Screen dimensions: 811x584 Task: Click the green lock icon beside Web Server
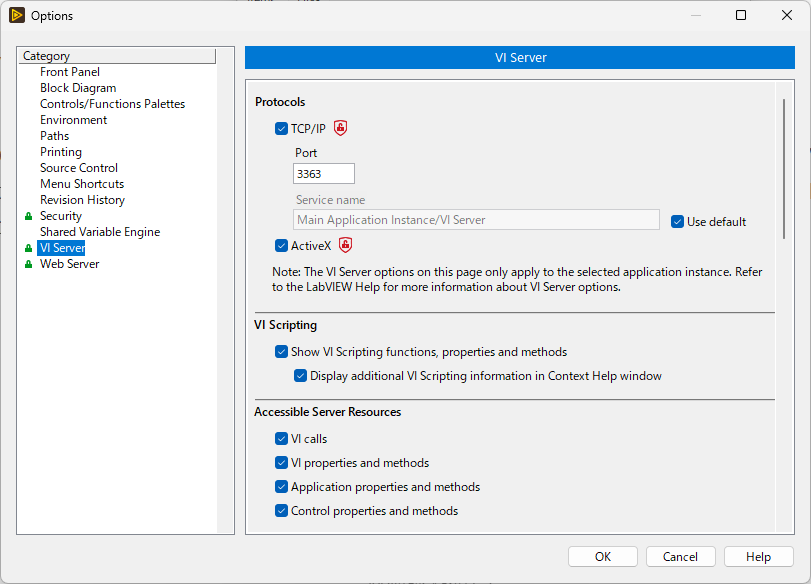point(28,264)
